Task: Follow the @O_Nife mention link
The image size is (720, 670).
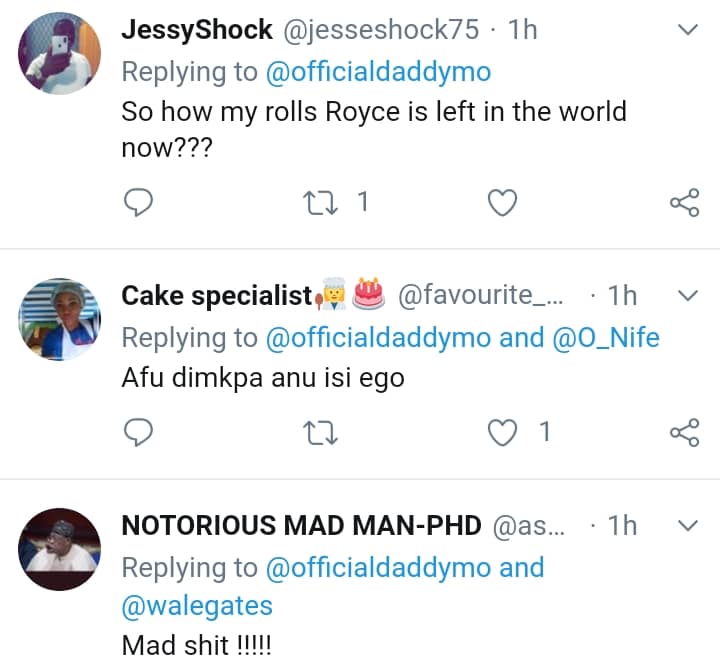Action: click(606, 338)
